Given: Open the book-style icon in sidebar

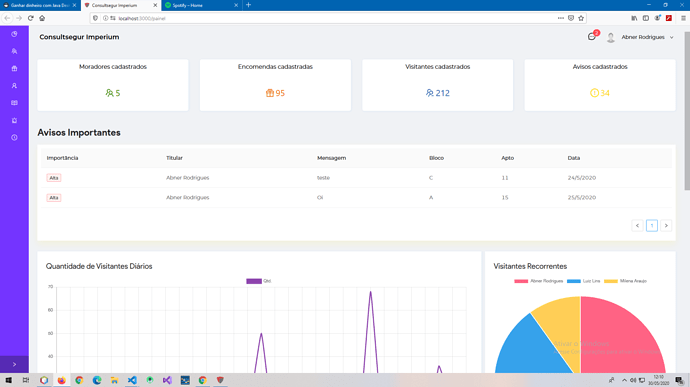Looking at the screenshot, I should 14,103.
